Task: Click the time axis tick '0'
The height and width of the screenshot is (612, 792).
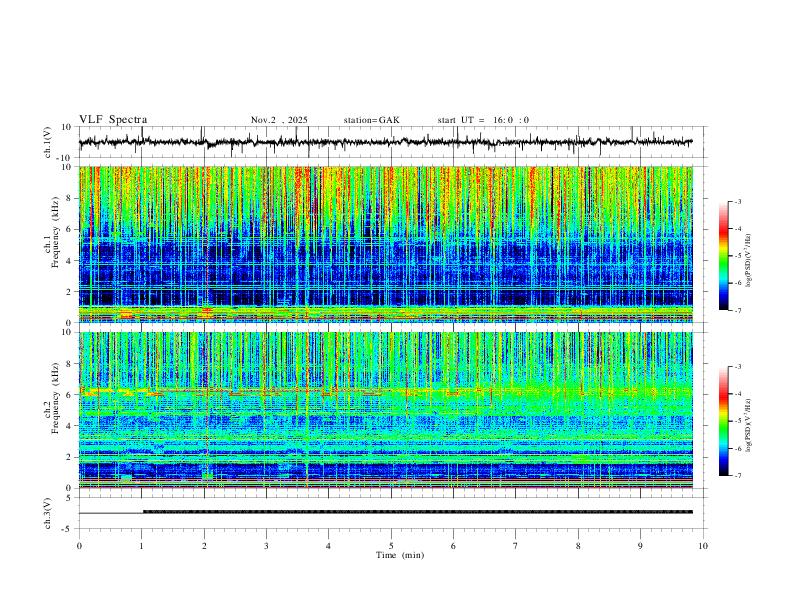Action: pos(79,546)
